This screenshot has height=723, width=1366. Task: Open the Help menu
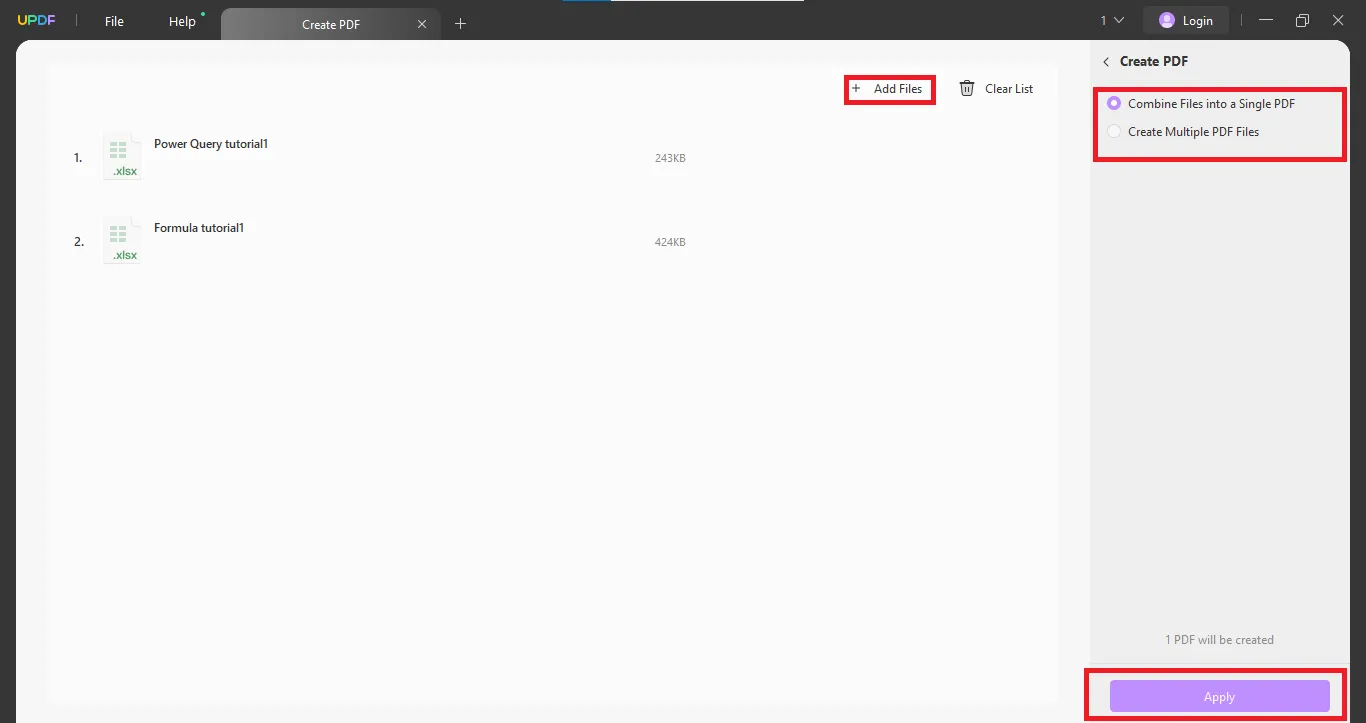(182, 20)
